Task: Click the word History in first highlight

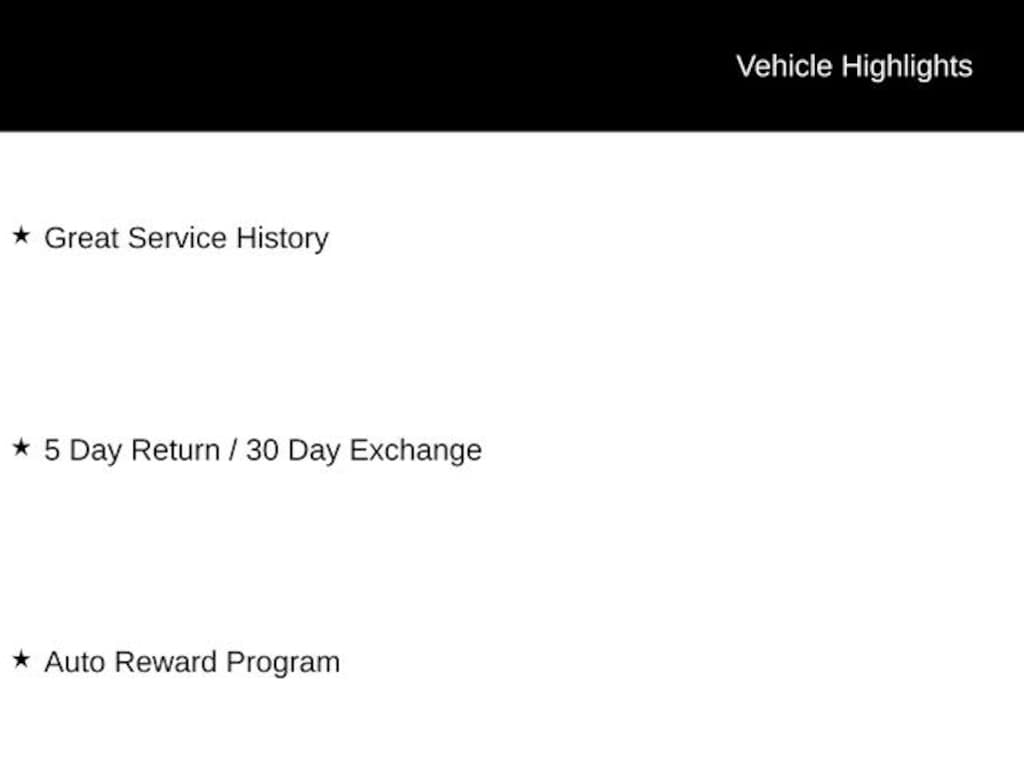Action: pos(282,239)
